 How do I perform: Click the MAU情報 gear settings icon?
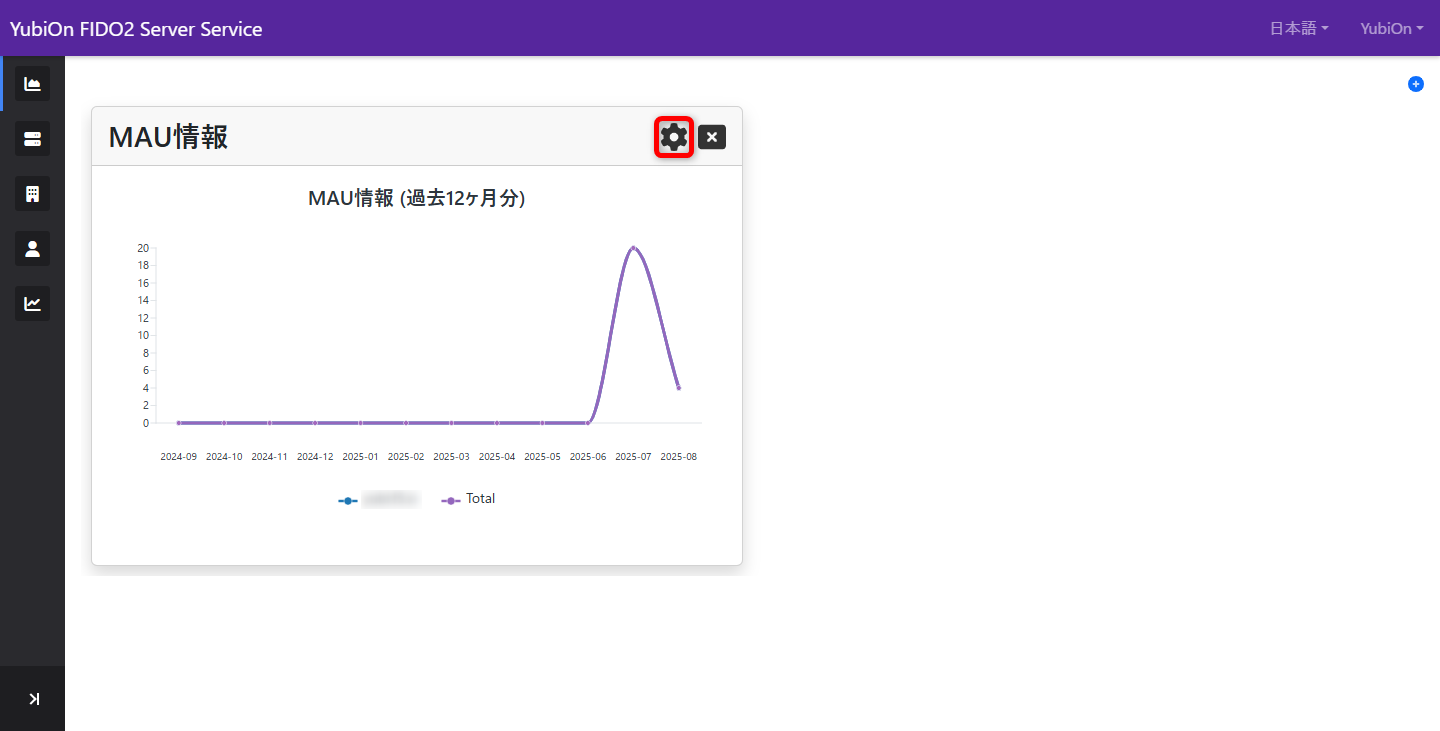(x=674, y=137)
